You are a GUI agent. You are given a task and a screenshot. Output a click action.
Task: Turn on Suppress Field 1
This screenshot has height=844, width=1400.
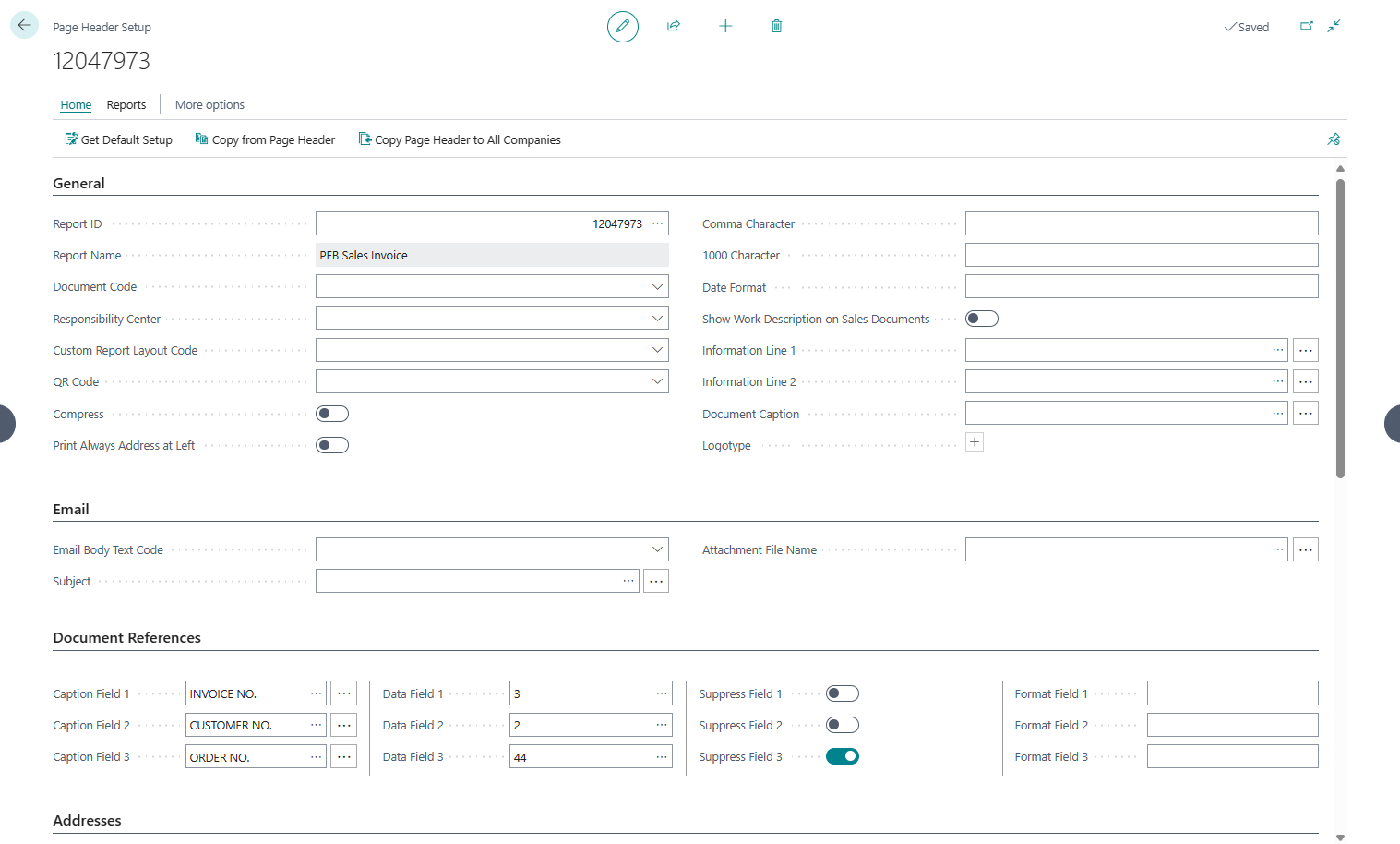click(843, 693)
